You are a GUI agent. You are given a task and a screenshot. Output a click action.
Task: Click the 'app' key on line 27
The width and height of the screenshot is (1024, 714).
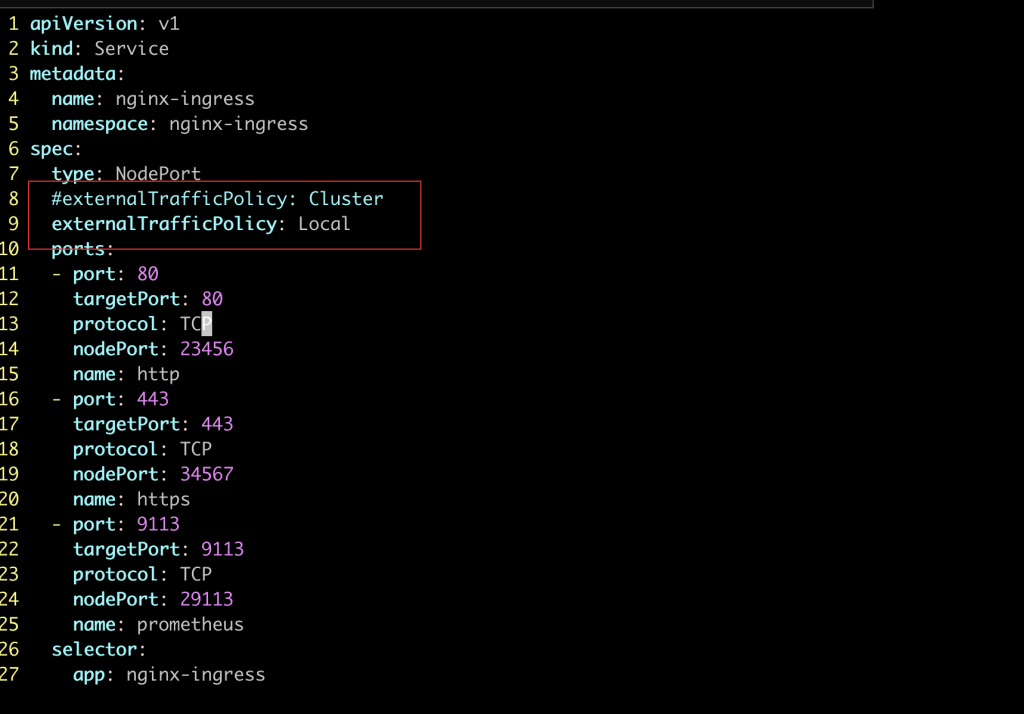click(x=89, y=675)
